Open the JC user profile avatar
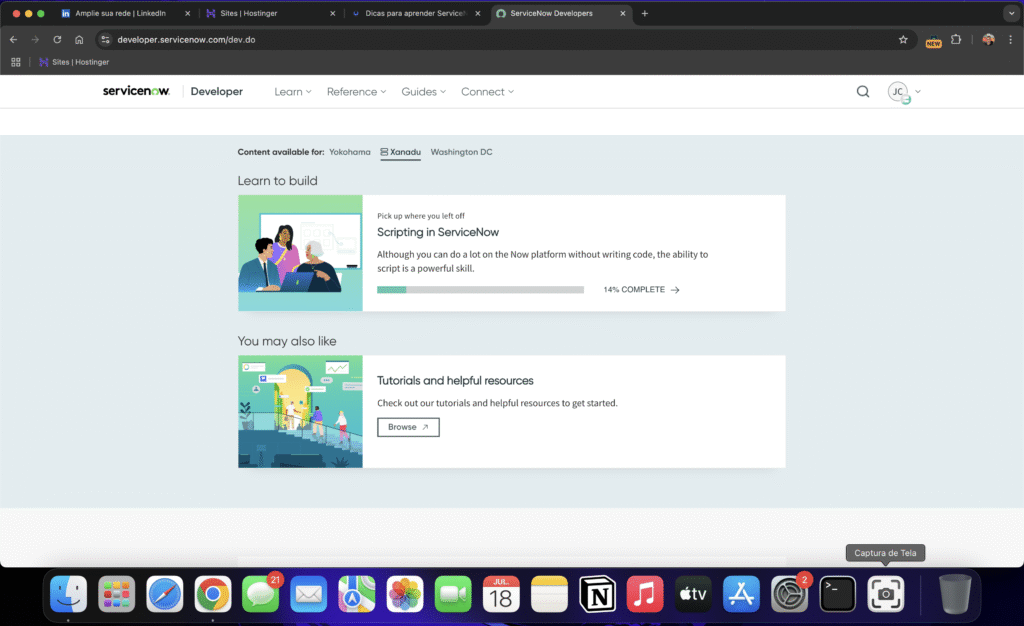Image resolution: width=1024 pixels, height=626 pixels. point(898,92)
